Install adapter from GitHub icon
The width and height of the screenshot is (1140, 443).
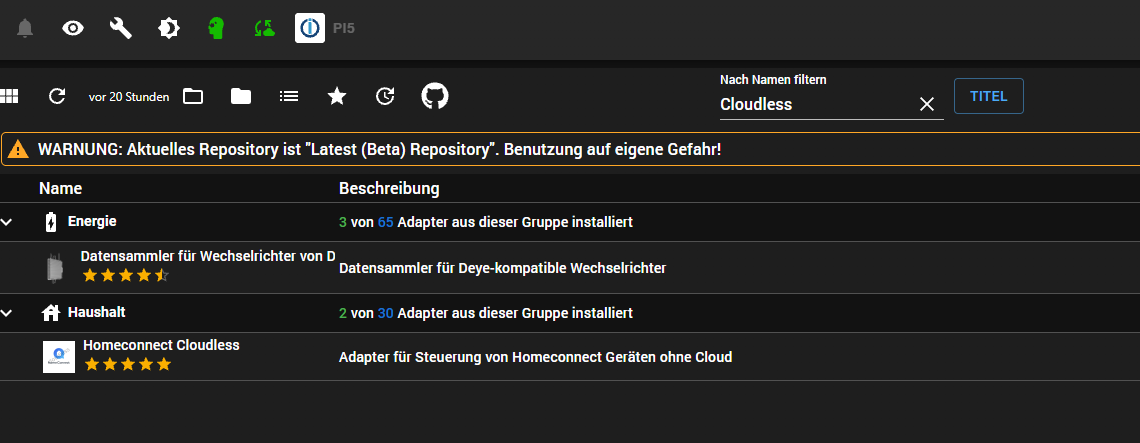pyautogui.click(x=434, y=96)
